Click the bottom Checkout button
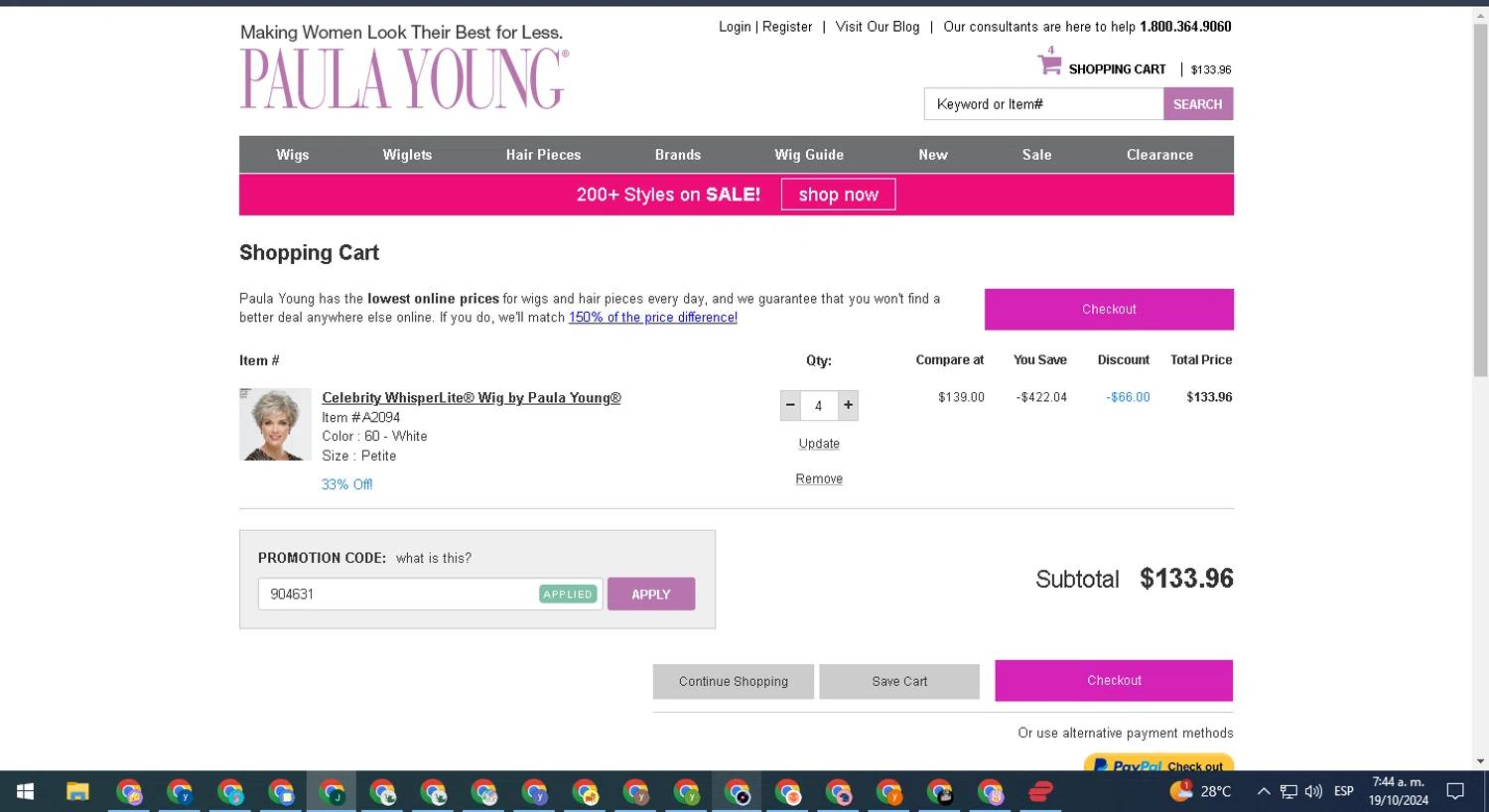 (1114, 681)
